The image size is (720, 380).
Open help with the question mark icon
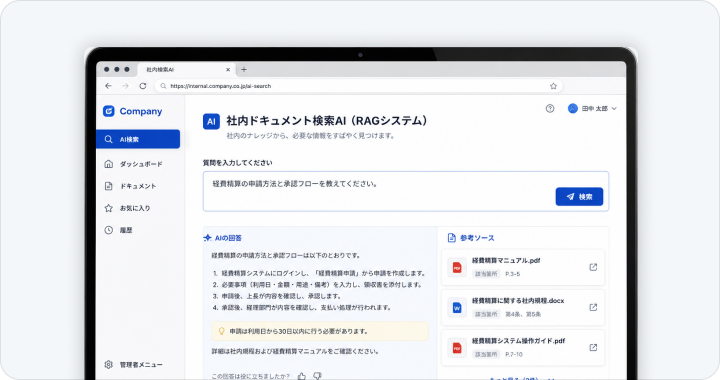[550, 108]
